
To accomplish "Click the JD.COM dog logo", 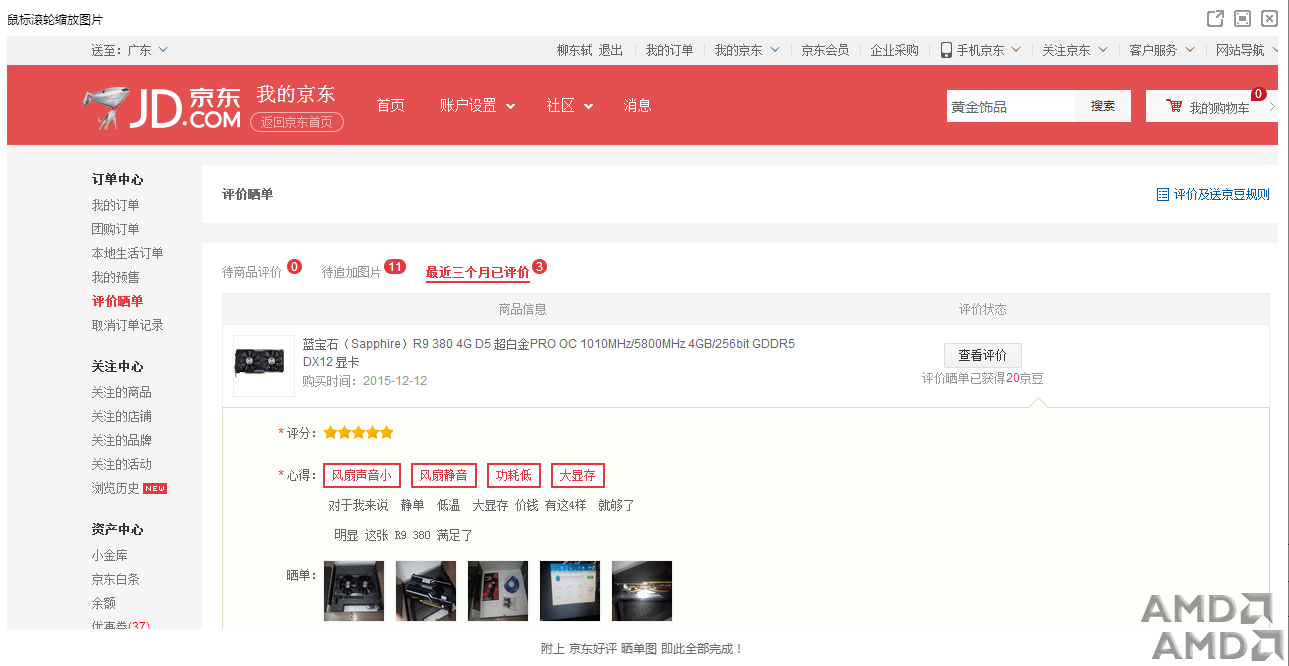I will tap(162, 108).
